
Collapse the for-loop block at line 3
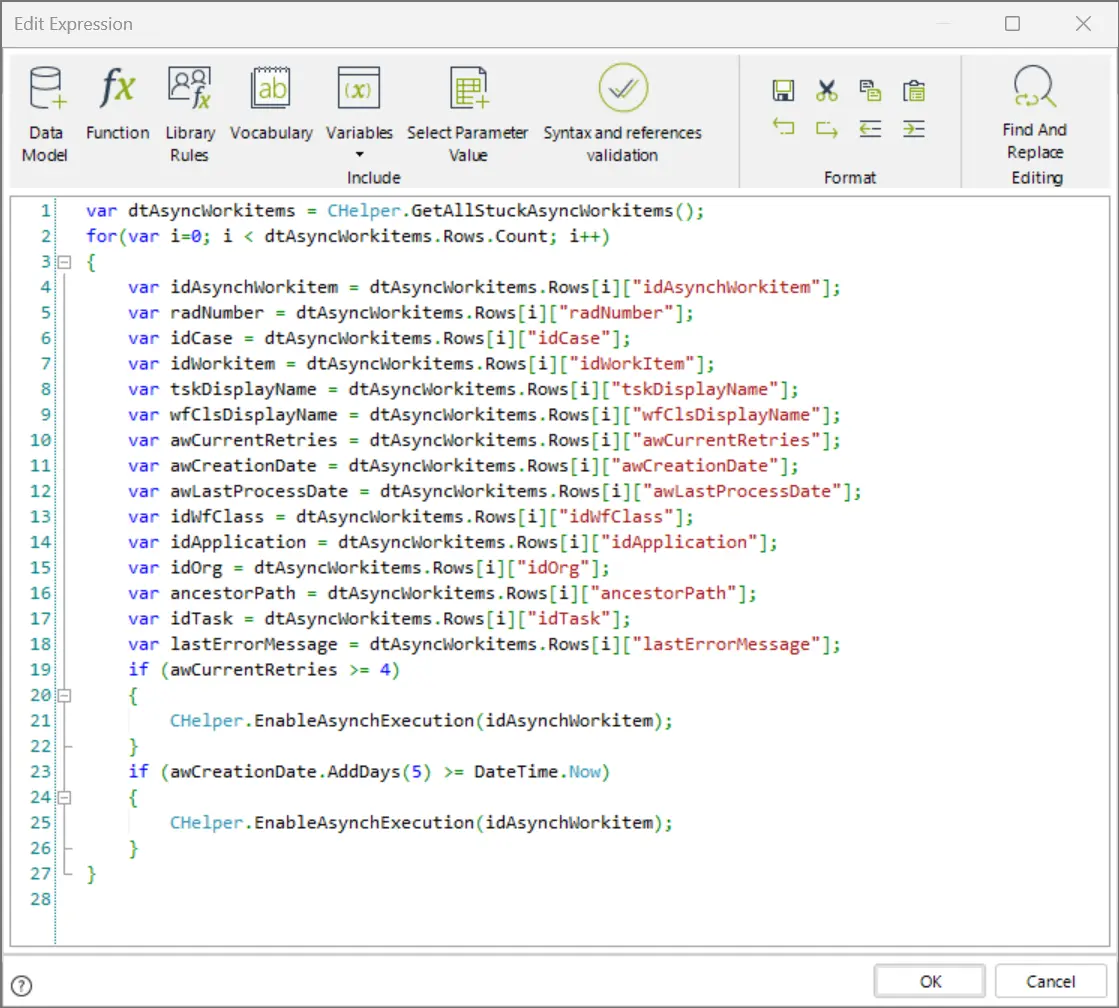click(64, 262)
